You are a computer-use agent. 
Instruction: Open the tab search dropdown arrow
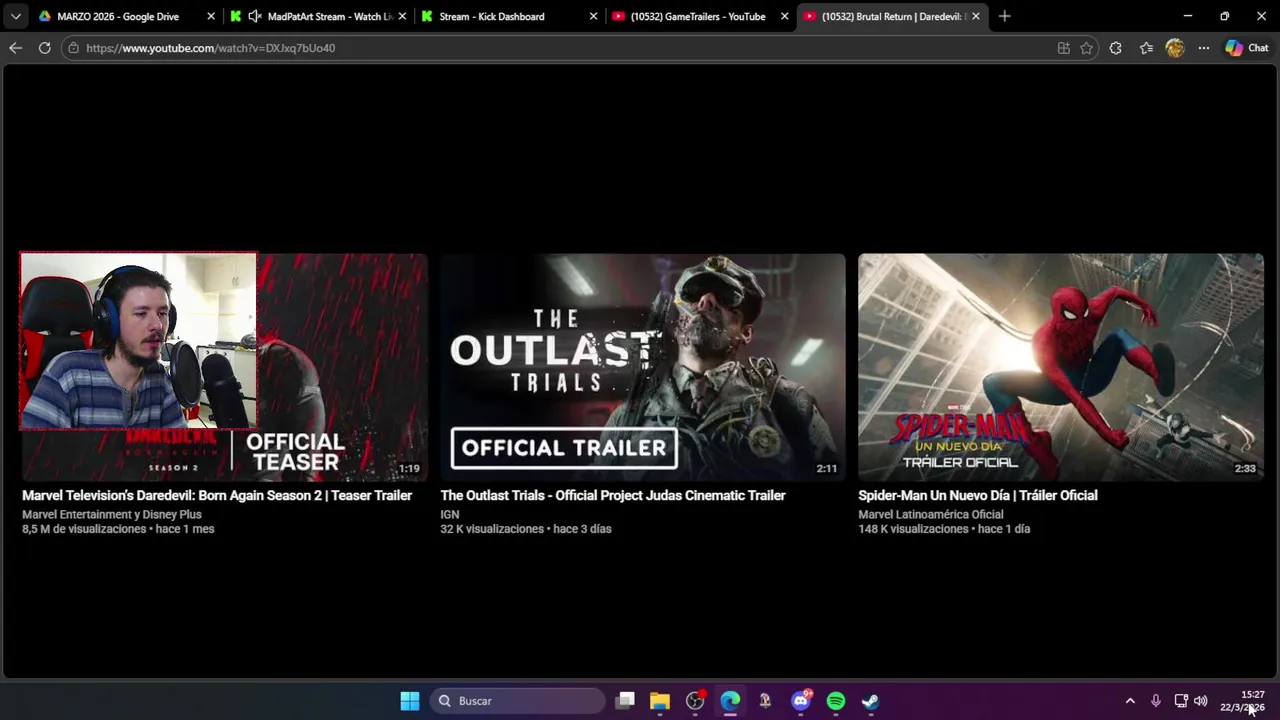click(16, 16)
